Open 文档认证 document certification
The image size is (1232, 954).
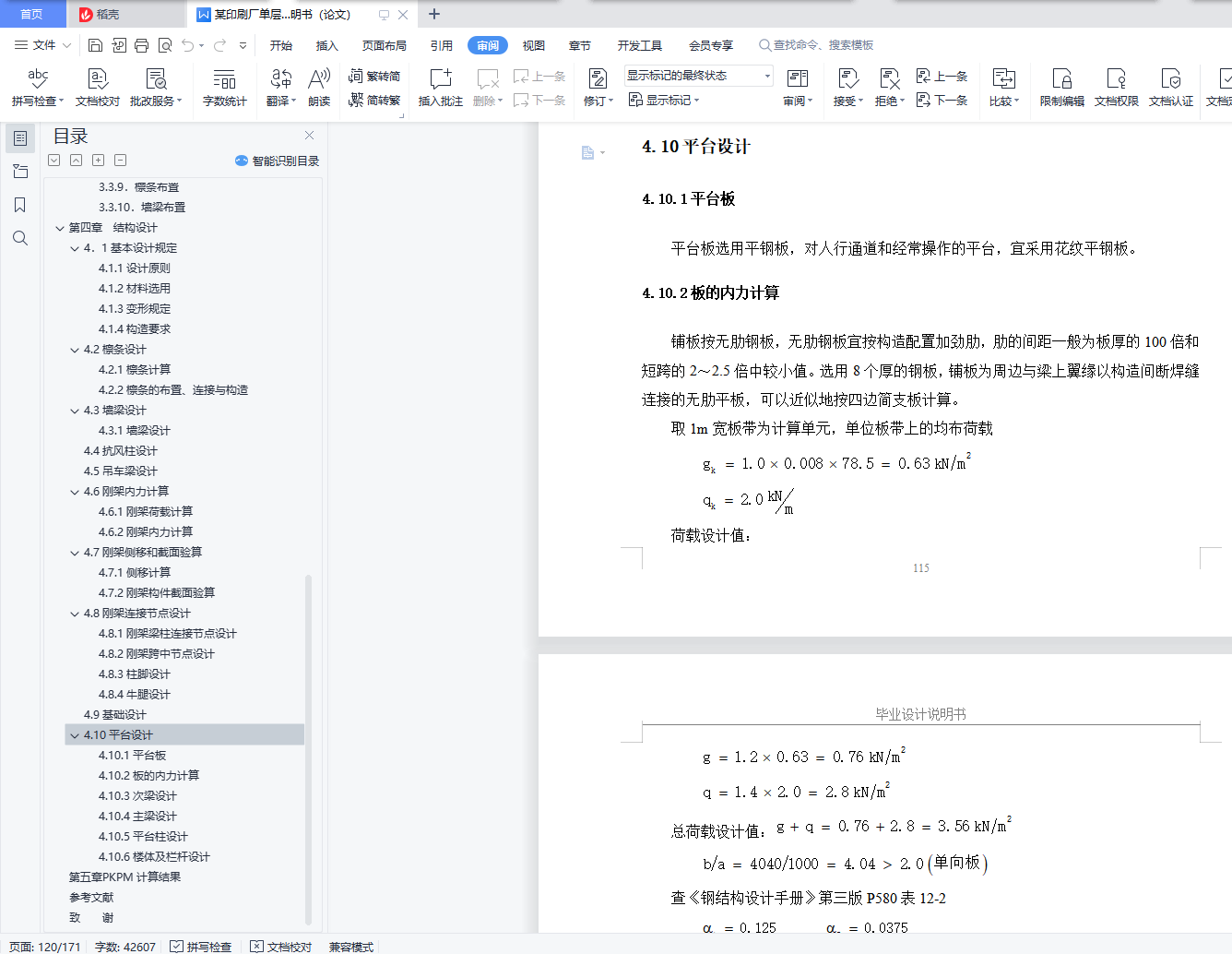pos(1171,88)
